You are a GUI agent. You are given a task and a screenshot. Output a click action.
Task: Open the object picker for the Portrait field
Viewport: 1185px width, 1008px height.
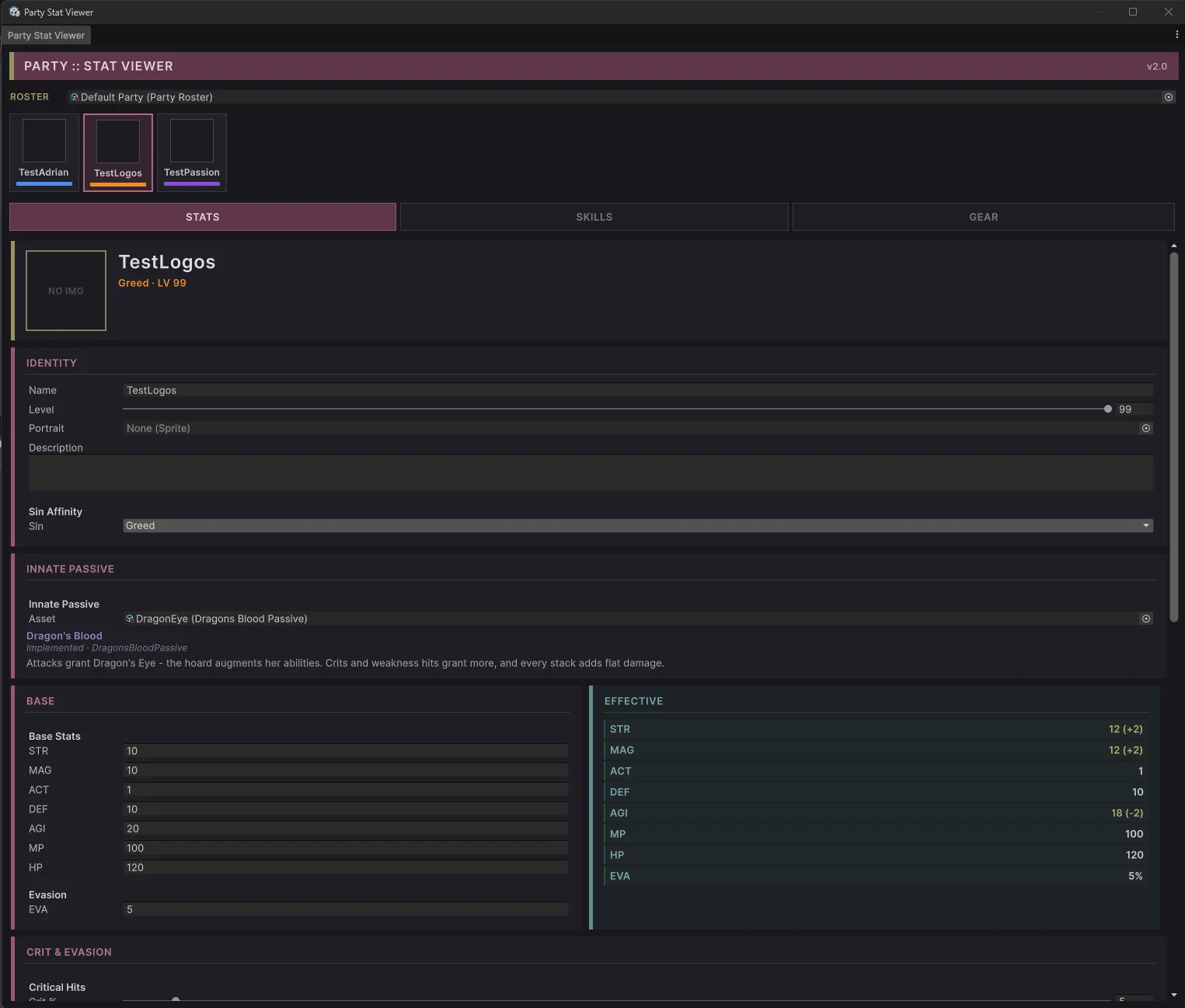tap(1145, 428)
